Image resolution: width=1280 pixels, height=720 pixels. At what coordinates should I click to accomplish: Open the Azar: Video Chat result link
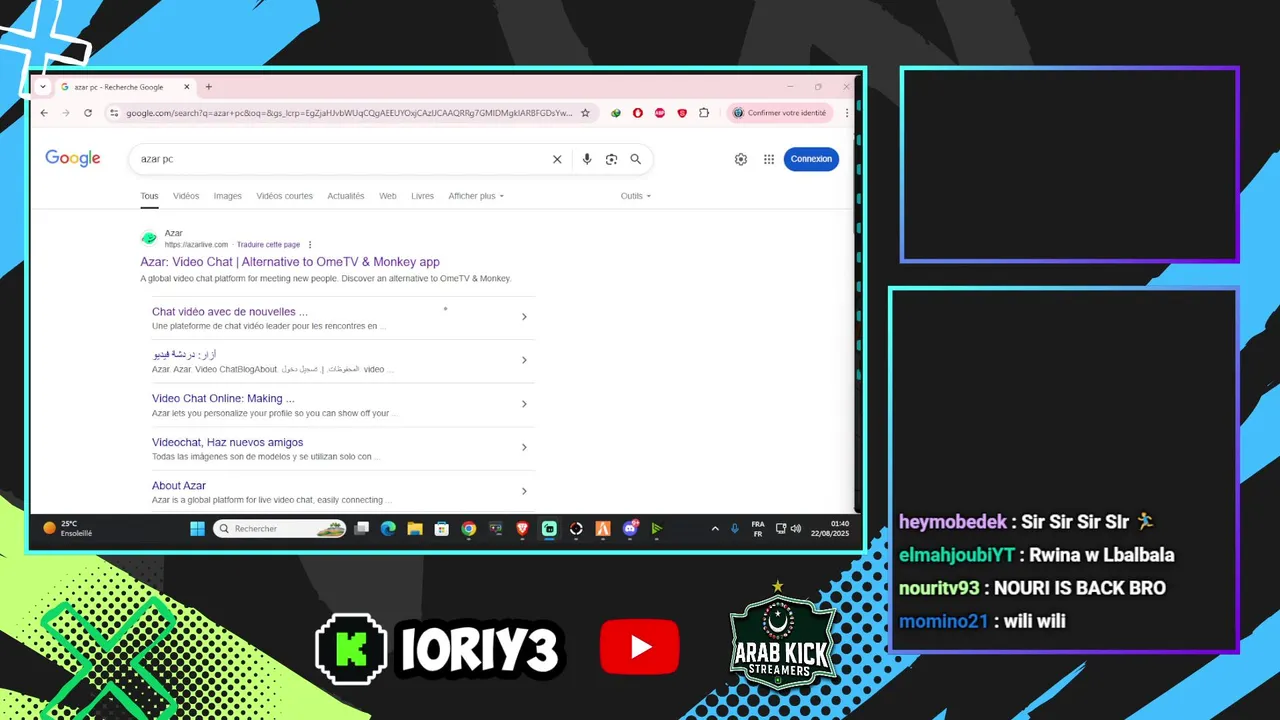click(x=290, y=262)
